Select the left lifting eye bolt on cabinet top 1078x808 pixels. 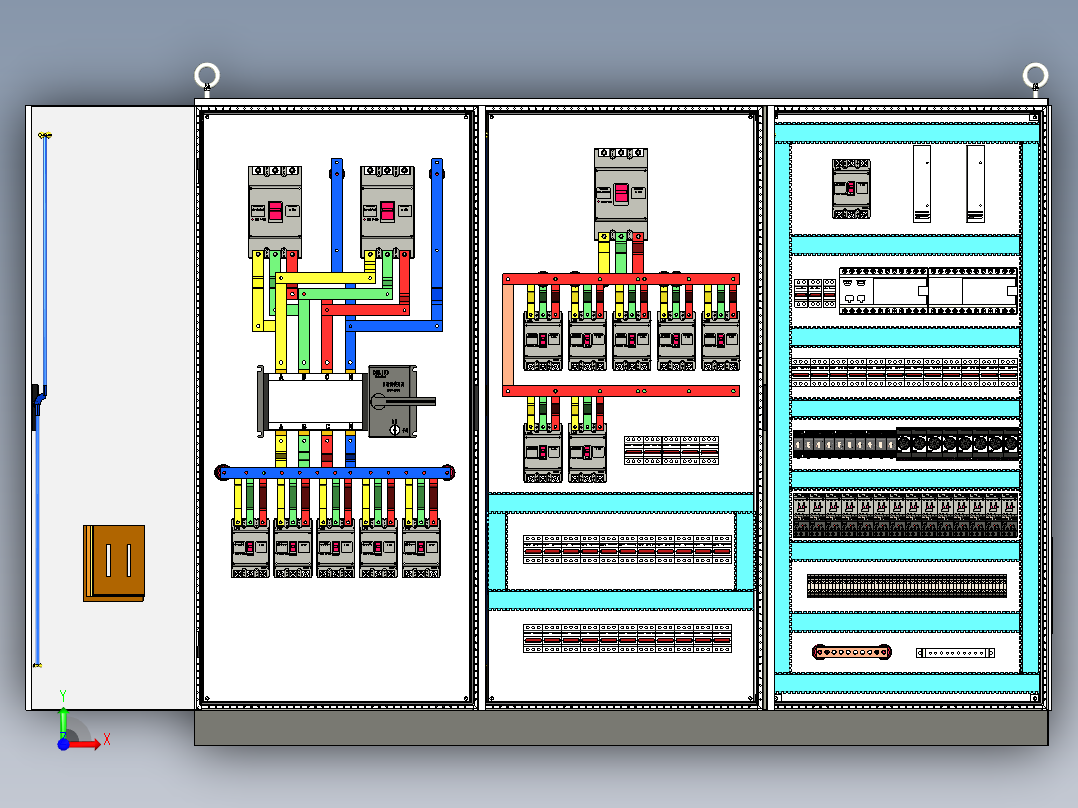[207, 76]
